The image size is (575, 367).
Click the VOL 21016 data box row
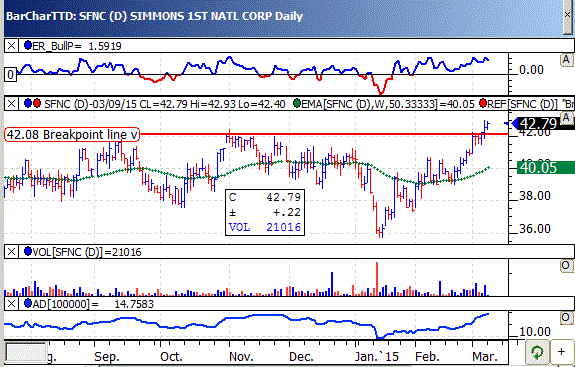coord(265,227)
